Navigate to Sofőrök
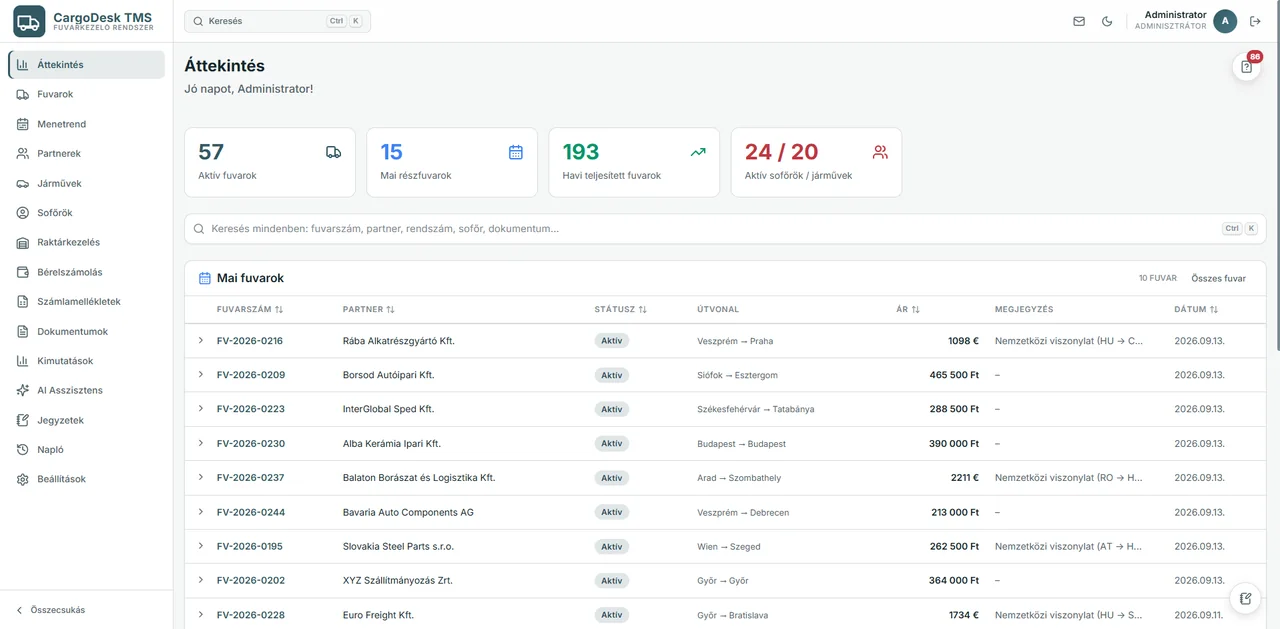 [x=86, y=213]
